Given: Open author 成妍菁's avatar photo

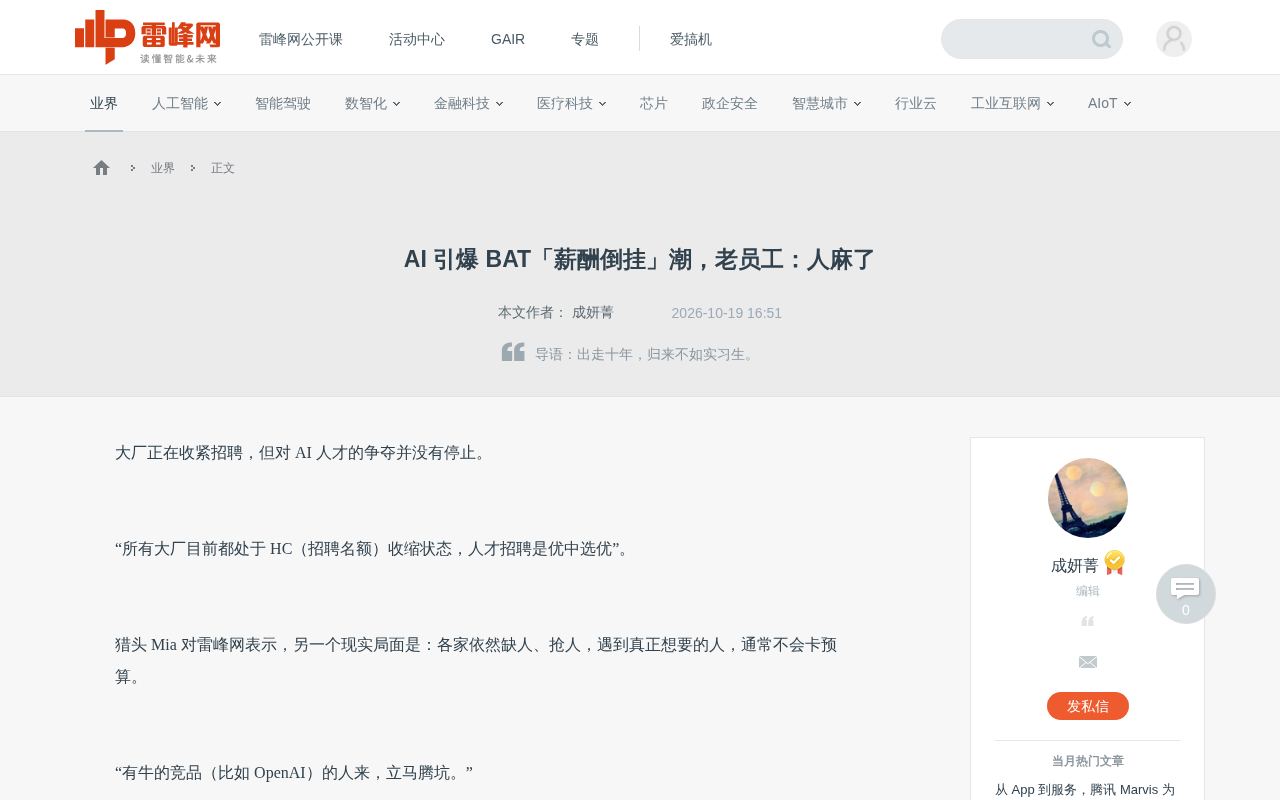Looking at the screenshot, I should coord(1088,498).
